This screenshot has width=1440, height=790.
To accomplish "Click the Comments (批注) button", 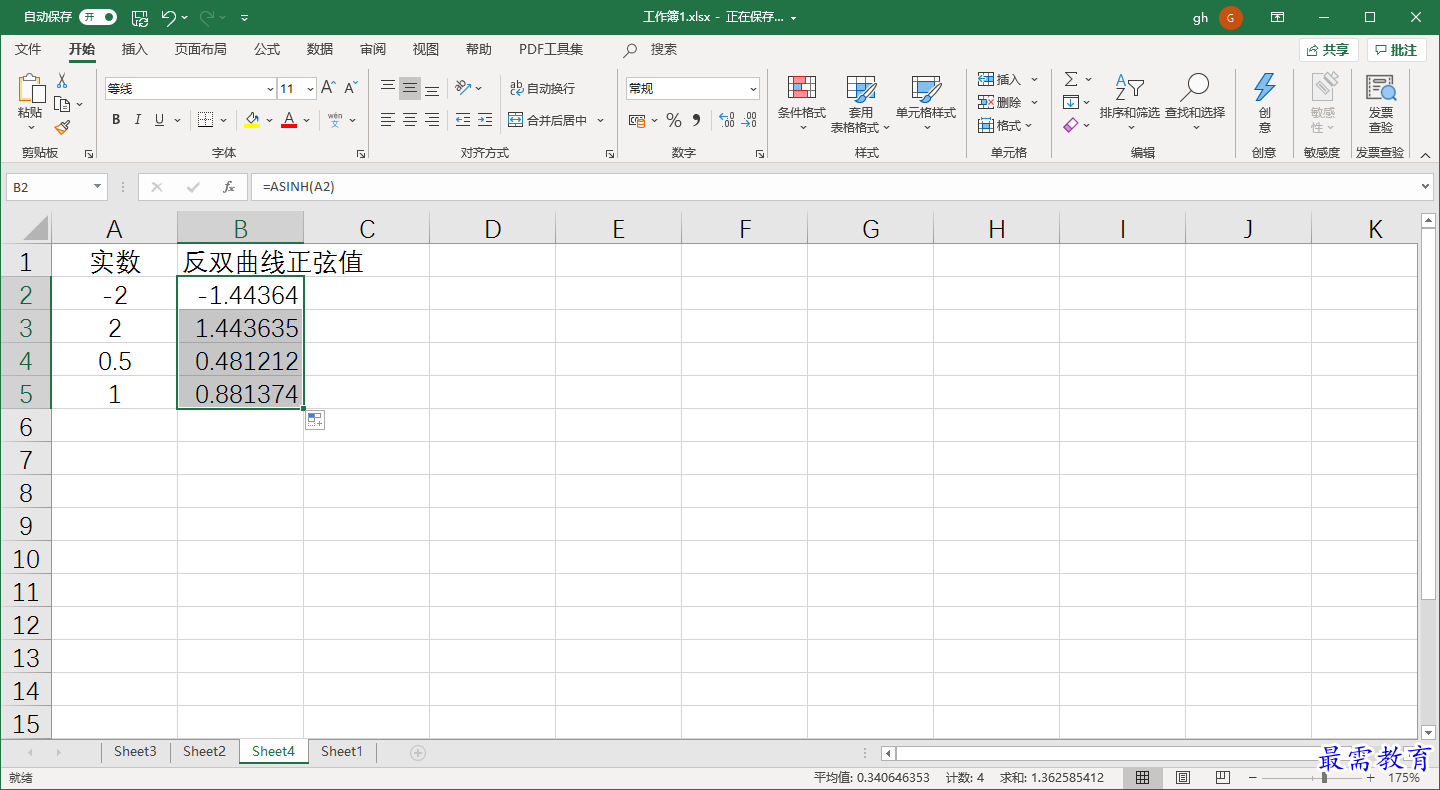I will click(1397, 50).
